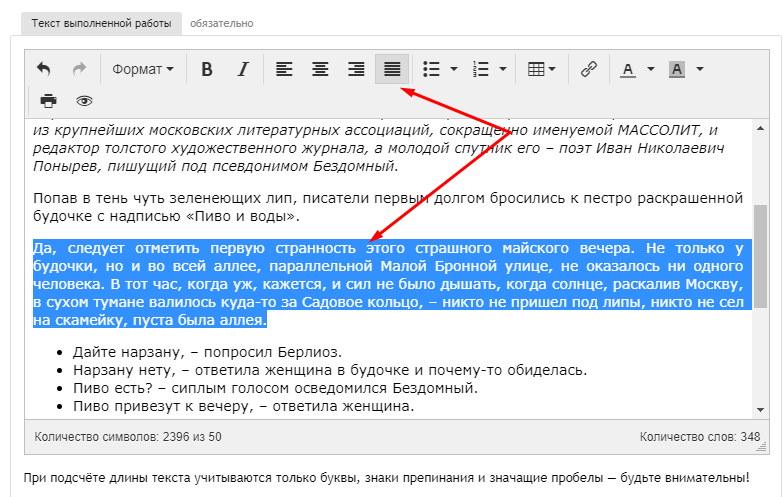Expand numbered list style options
This screenshot has width=784, height=497.
pyautogui.click(x=503, y=69)
